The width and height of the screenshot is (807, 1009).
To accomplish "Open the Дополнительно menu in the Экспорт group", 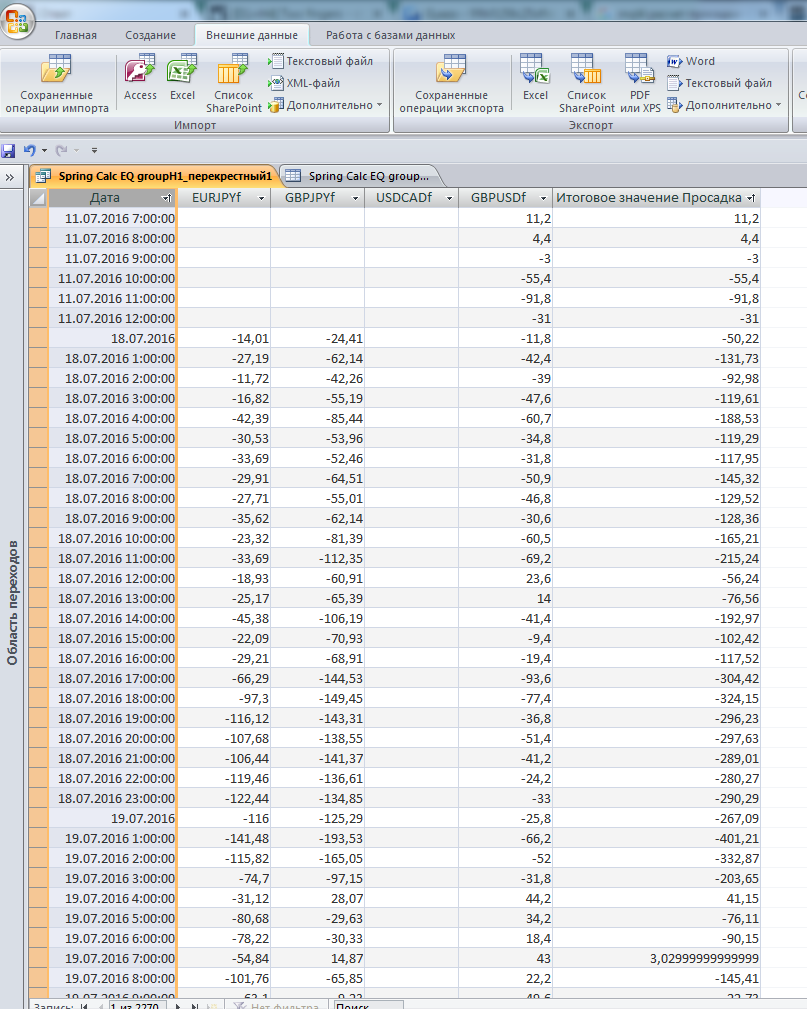I will point(724,105).
